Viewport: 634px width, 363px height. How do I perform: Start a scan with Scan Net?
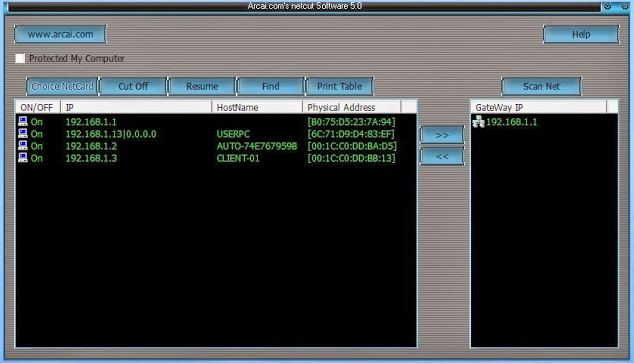(x=541, y=87)
